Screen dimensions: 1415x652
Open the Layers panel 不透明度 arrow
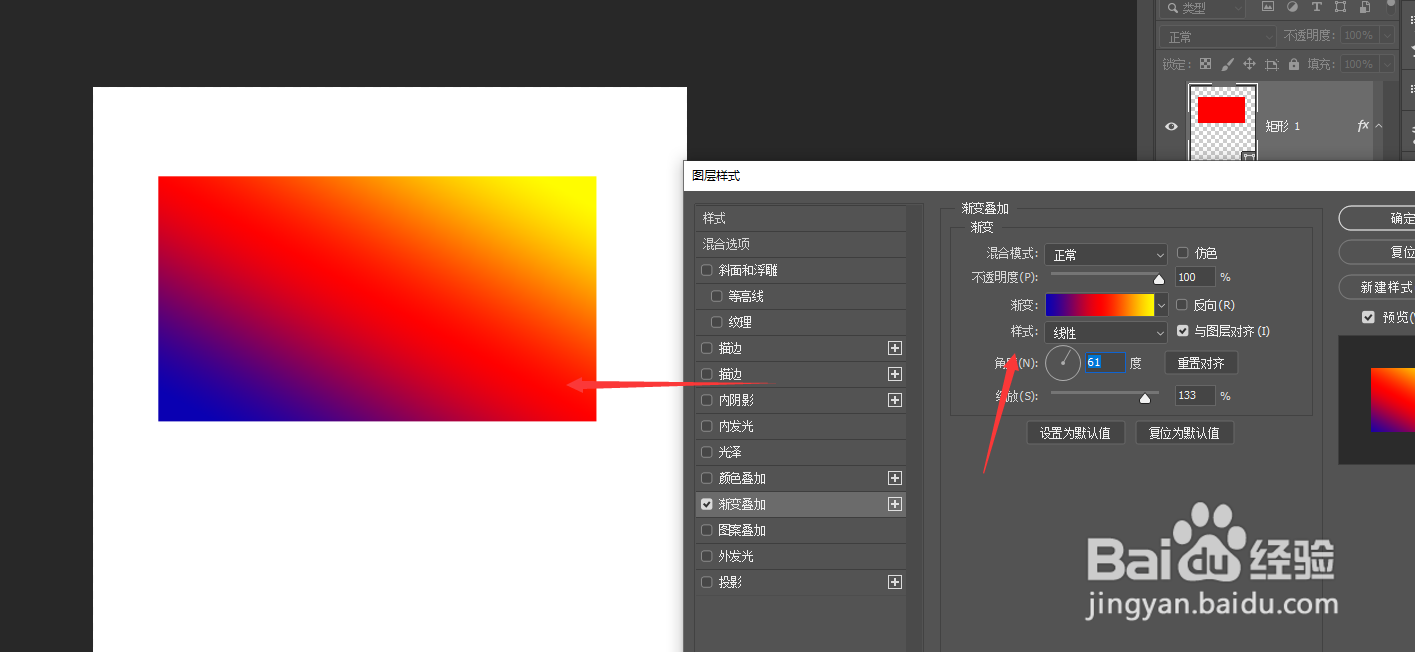coord(1386,35)
